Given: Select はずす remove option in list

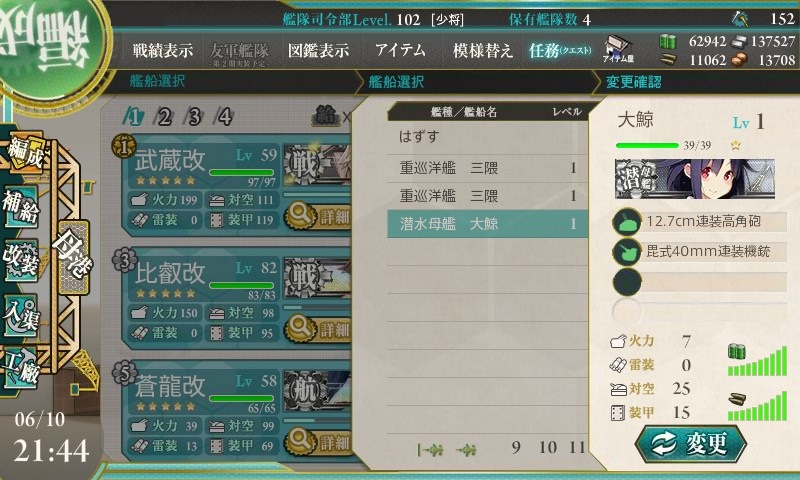Looking at the screenshot, I should [487, 137].
